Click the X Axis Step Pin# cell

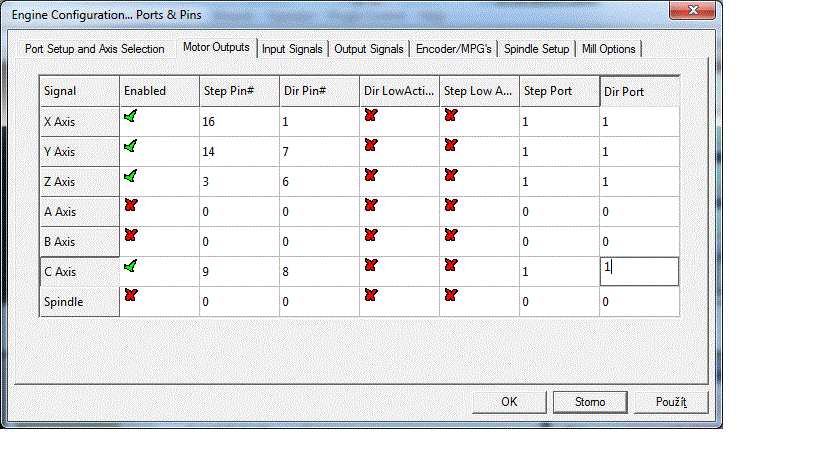(x=238, y=121)
